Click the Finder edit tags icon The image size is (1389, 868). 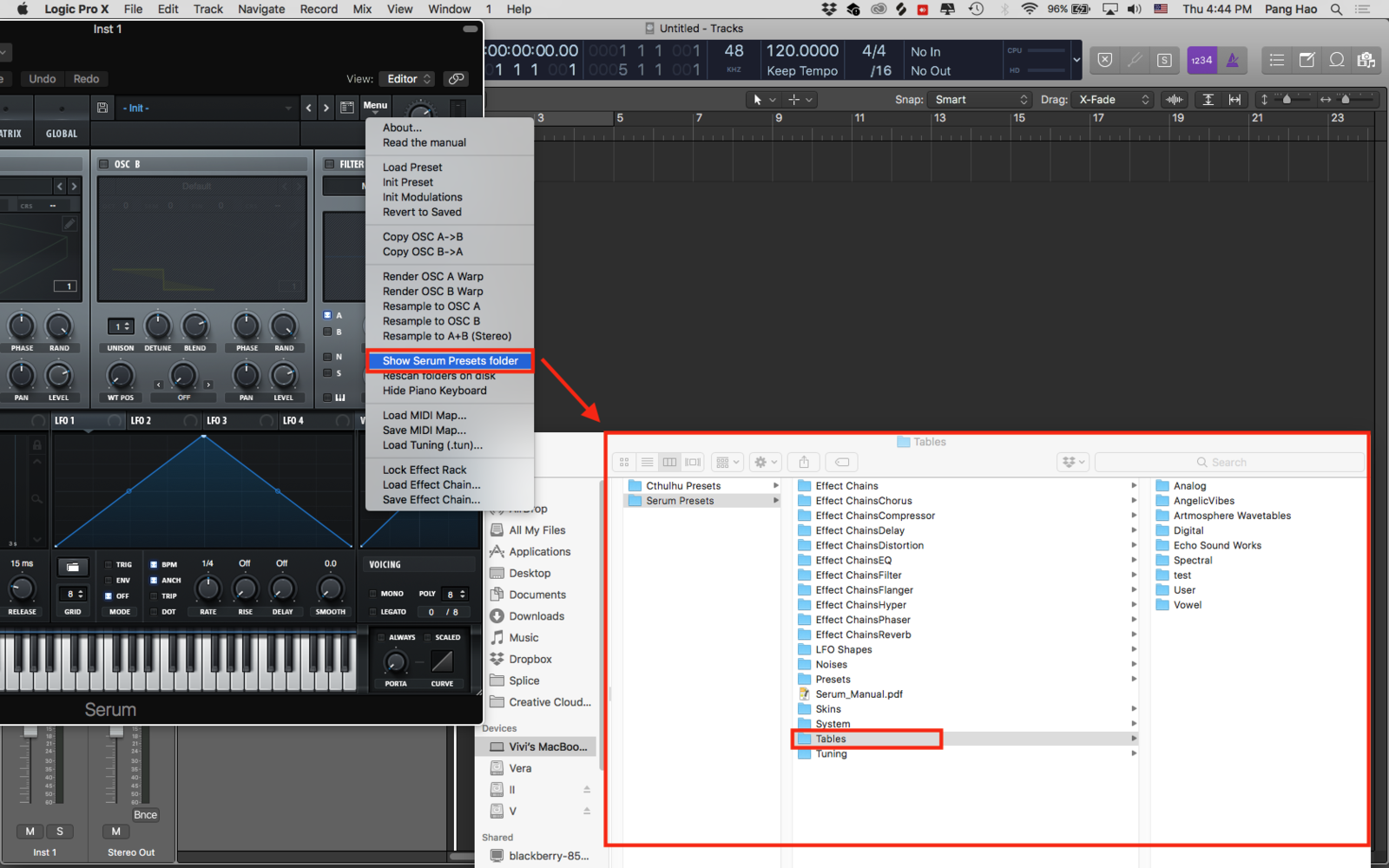pyautogui.click(x=841, y=463)
